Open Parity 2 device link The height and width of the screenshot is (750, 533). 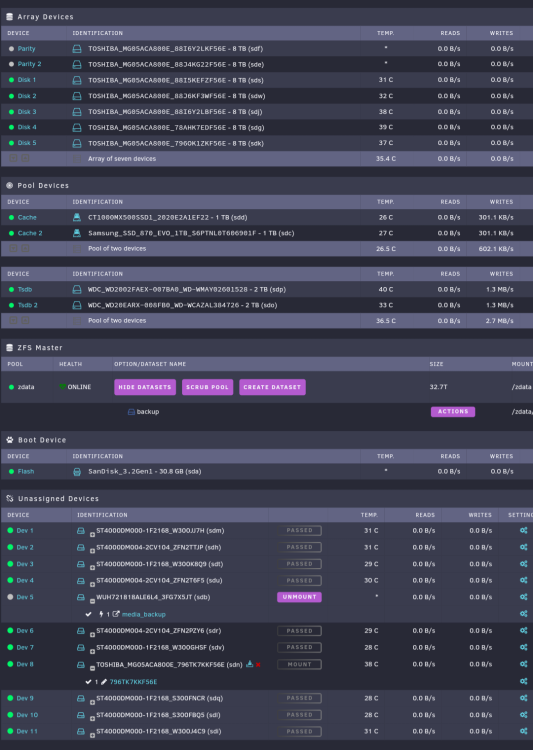(29, 64)
